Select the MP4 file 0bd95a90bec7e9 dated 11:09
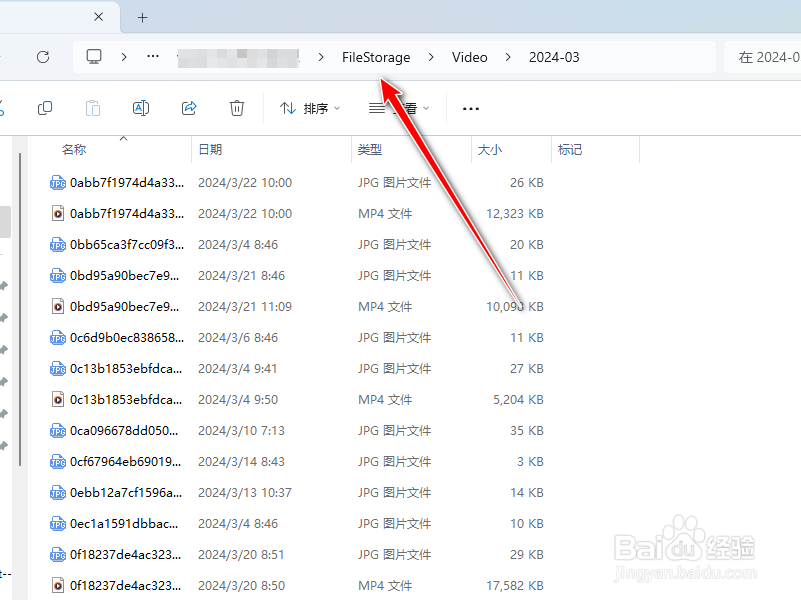 pyautogui.click(x=296, y=306)
